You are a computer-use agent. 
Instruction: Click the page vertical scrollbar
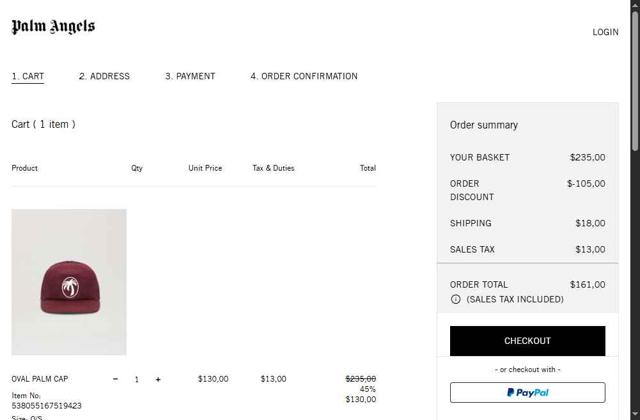pos(634,200)
